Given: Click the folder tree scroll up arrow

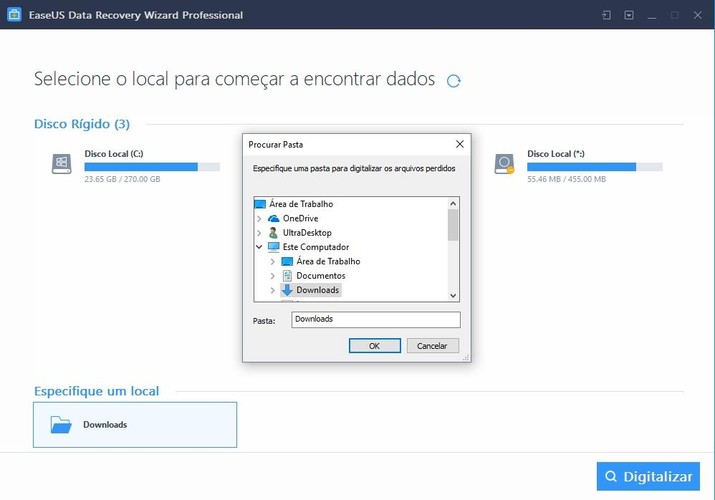Looking at the screenshot, I should pos(453,203).
